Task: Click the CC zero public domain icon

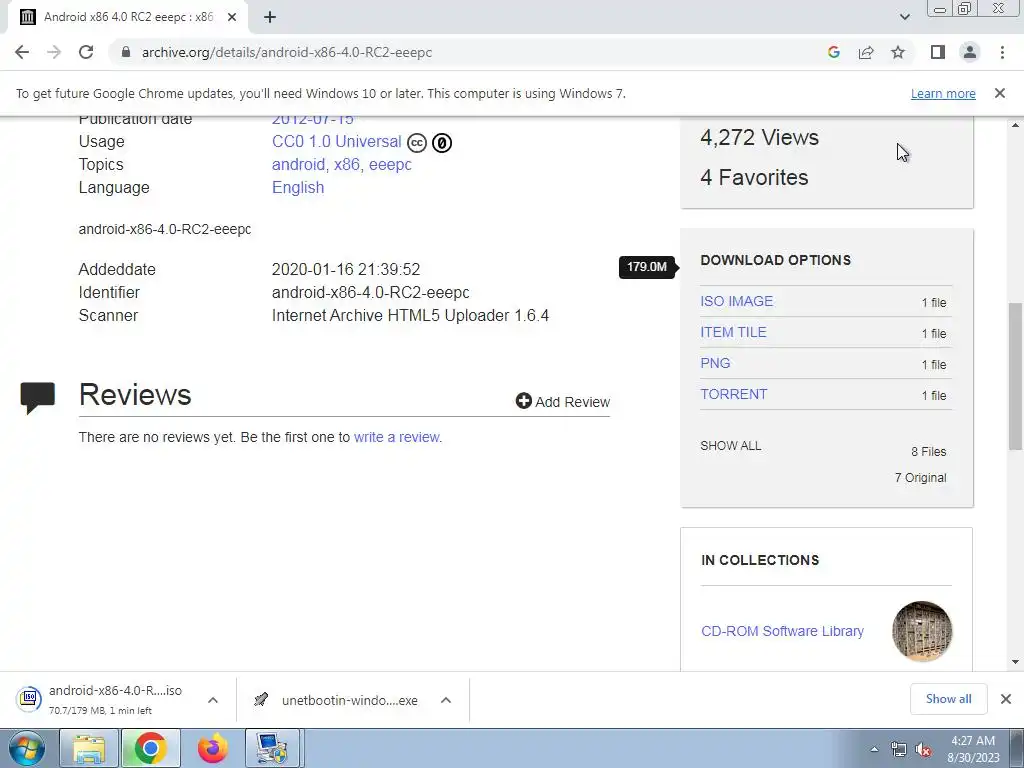Action: tap(442, 142)
